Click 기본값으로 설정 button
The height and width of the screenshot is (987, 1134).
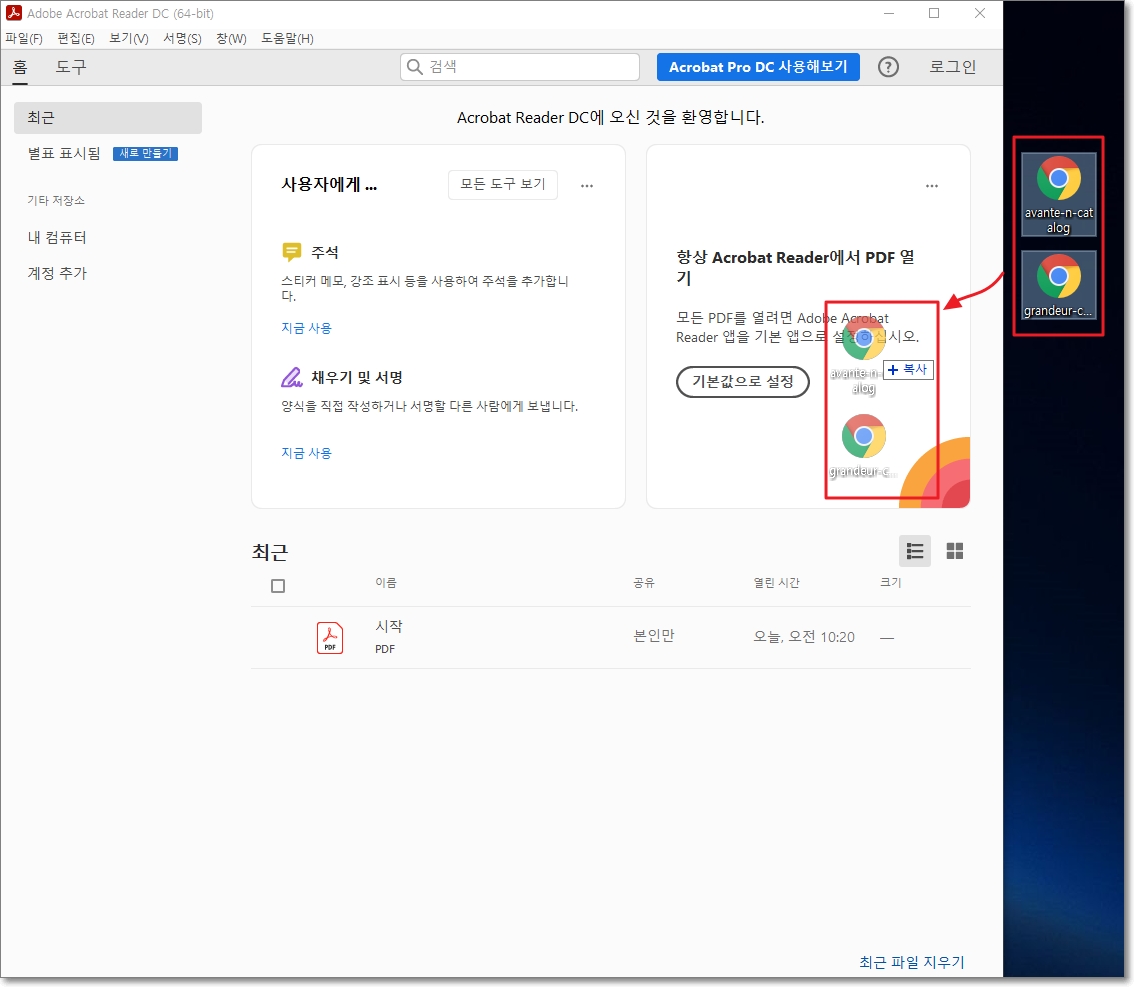(743, 381)
